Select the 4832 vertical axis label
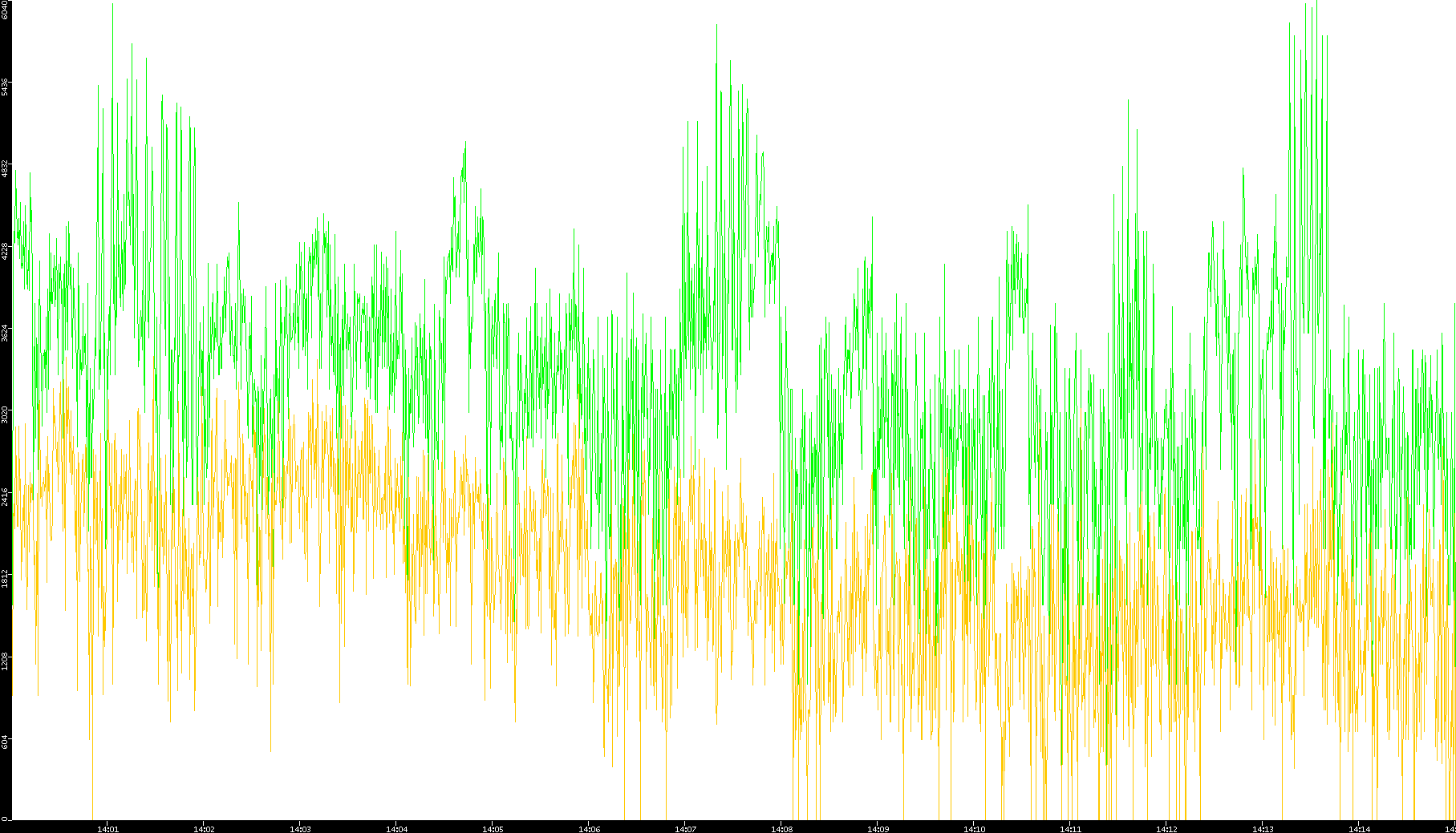This screenshot has width=1456, height=833. 5,169
